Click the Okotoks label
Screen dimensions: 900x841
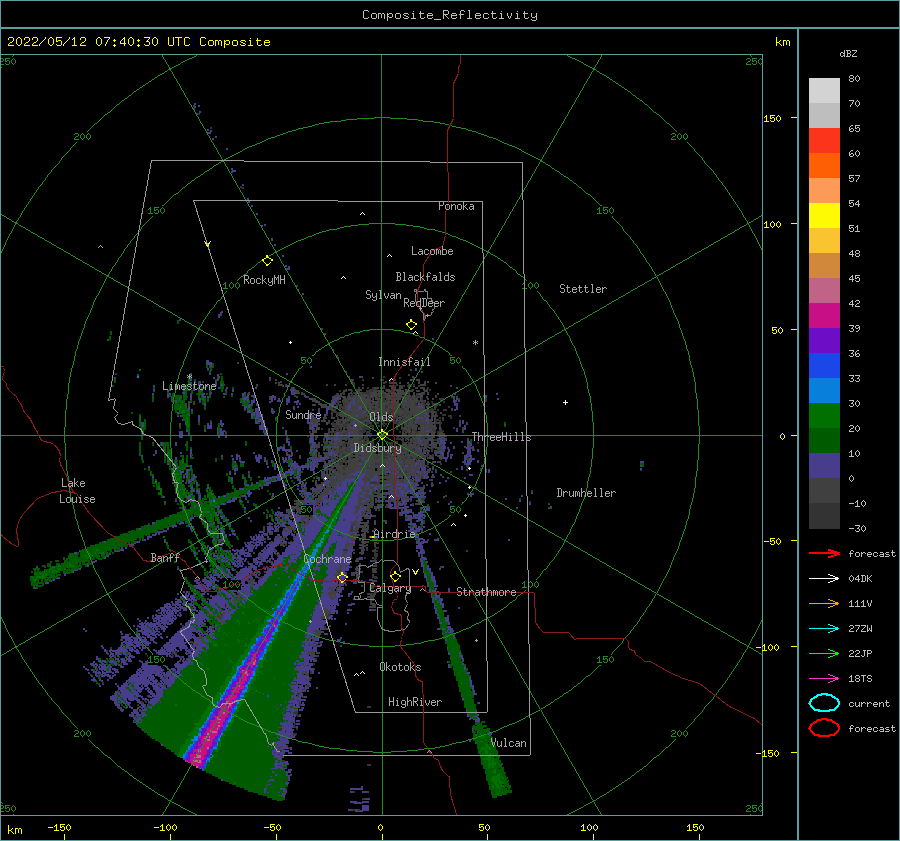point(401,667)
